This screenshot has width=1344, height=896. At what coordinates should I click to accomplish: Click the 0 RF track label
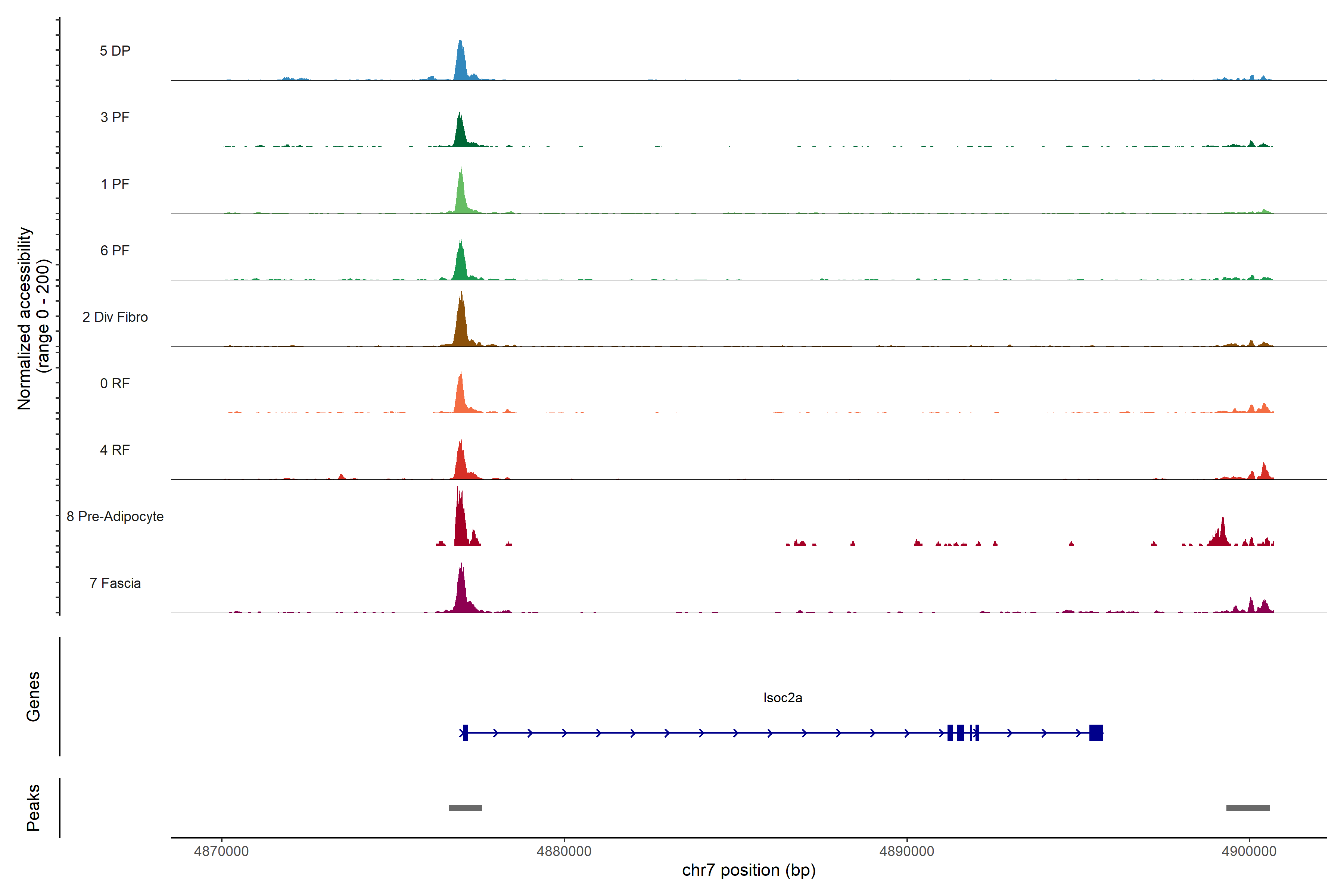point(115,383)
